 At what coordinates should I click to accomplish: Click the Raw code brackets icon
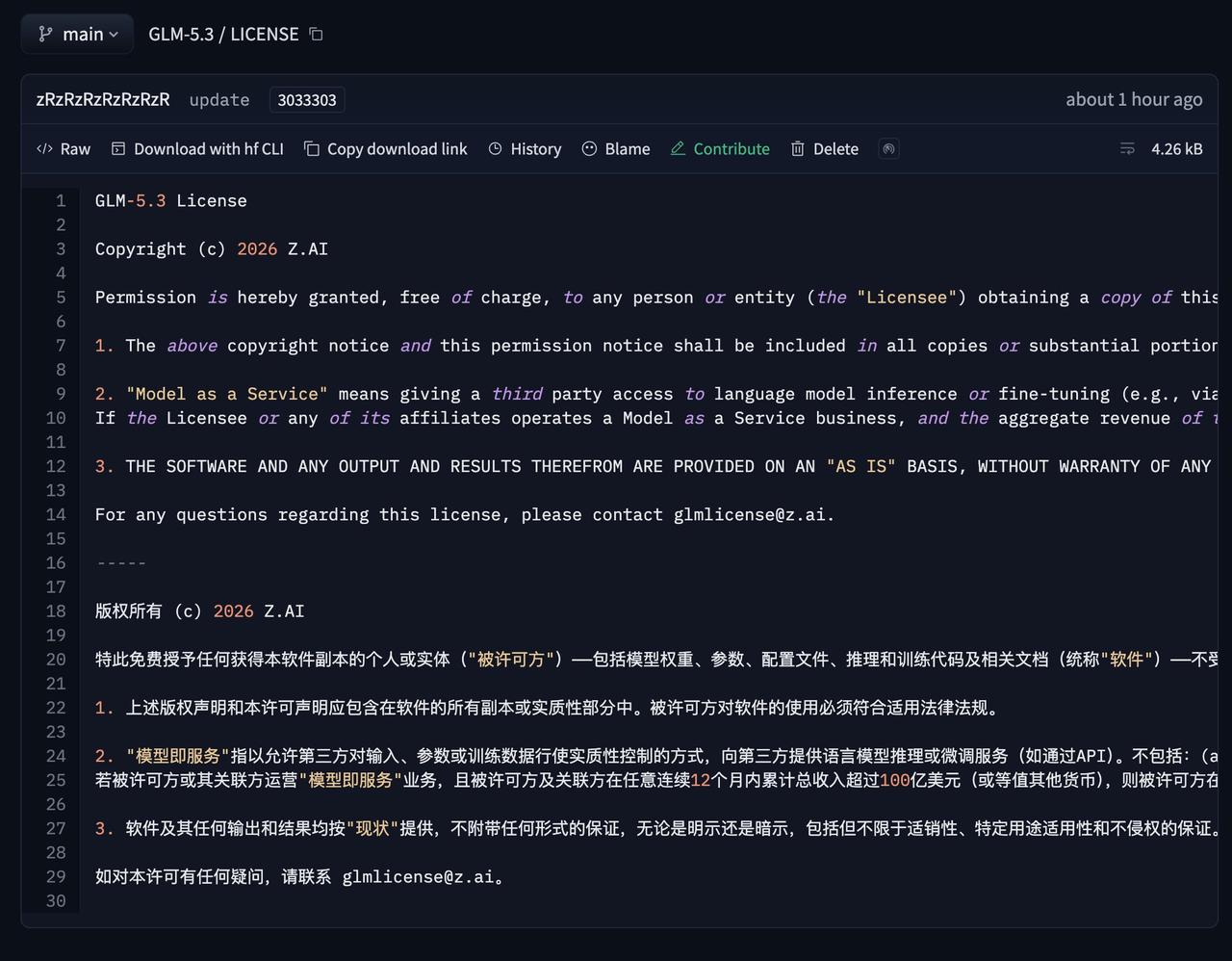point(44,148)
